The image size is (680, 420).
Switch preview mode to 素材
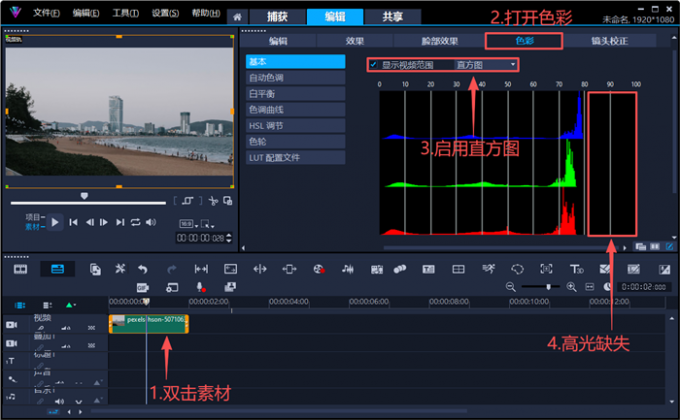click(33, 227)
